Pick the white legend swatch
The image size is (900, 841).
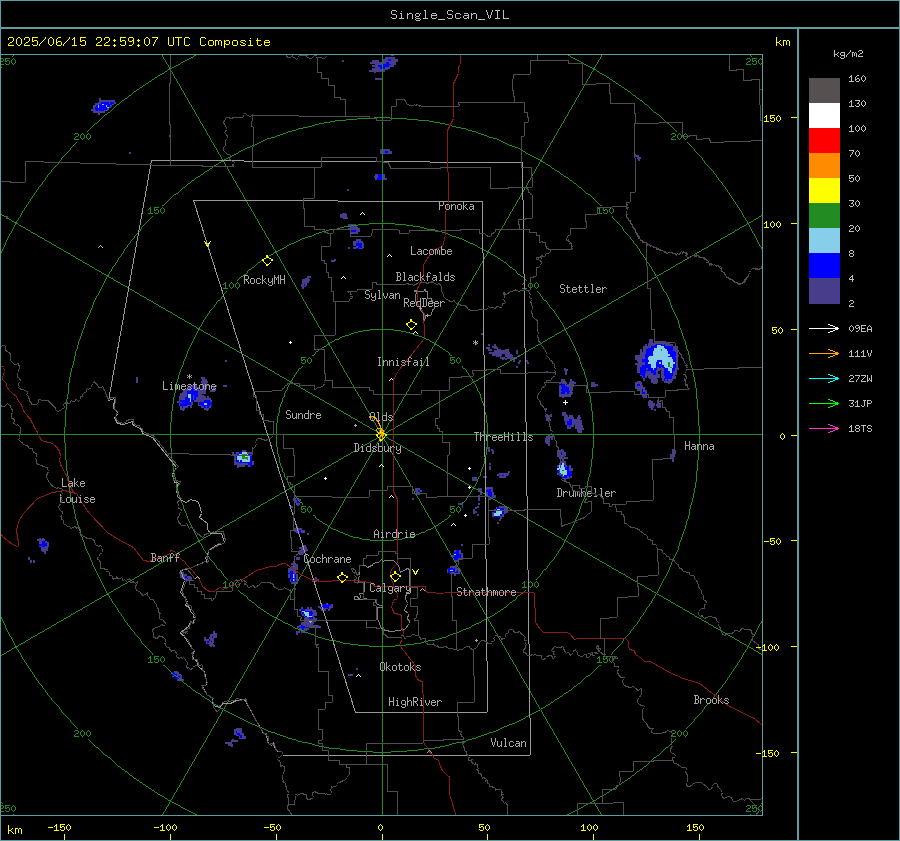[x=824, y=115]
